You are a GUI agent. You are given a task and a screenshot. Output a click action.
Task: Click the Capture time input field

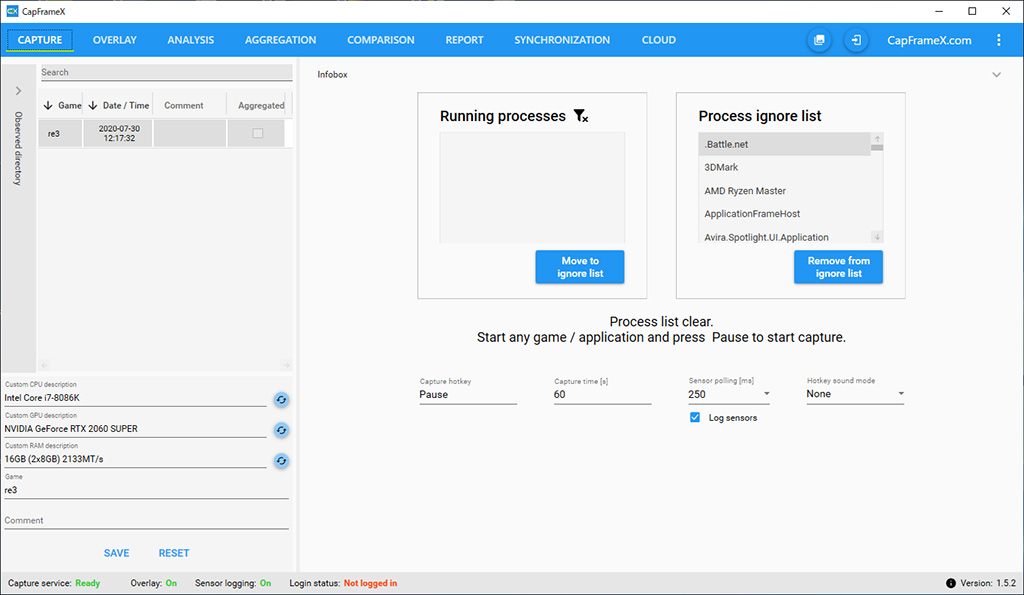[602, 395]
